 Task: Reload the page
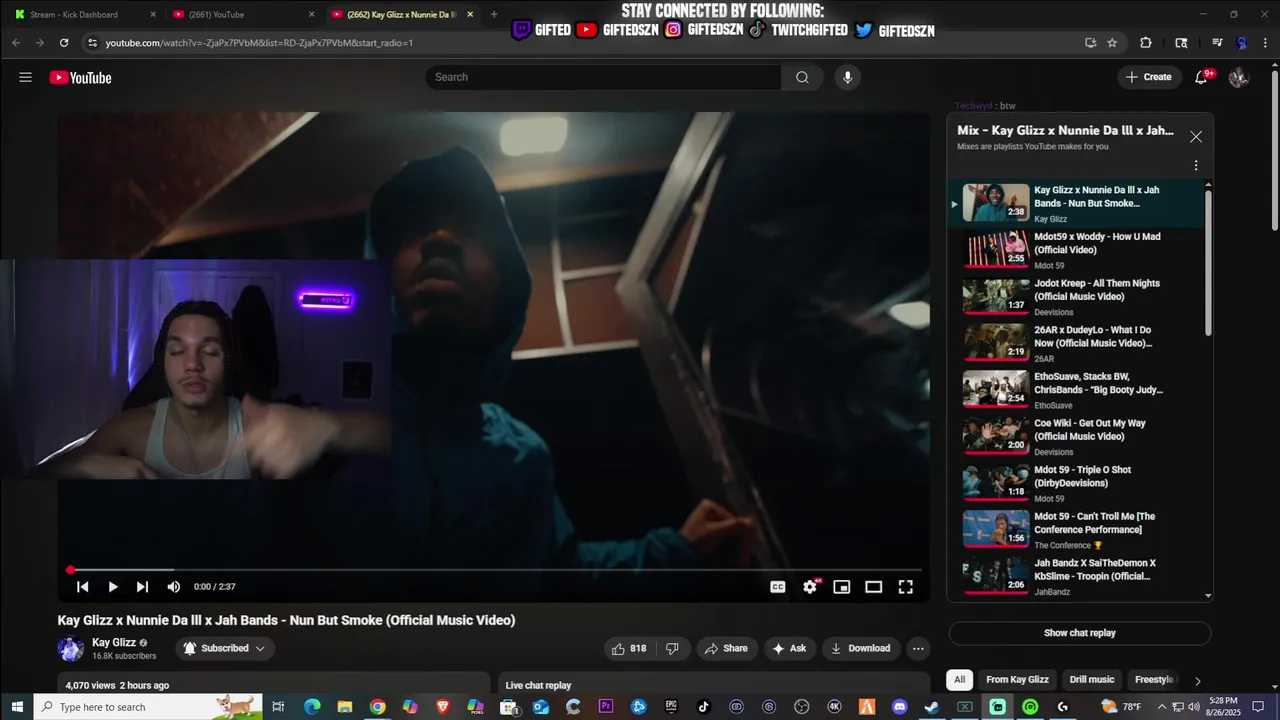tap(64, 43)
